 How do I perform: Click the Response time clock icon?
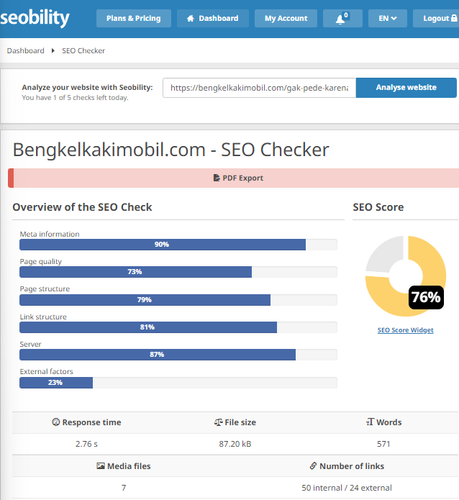coord(56,422)
